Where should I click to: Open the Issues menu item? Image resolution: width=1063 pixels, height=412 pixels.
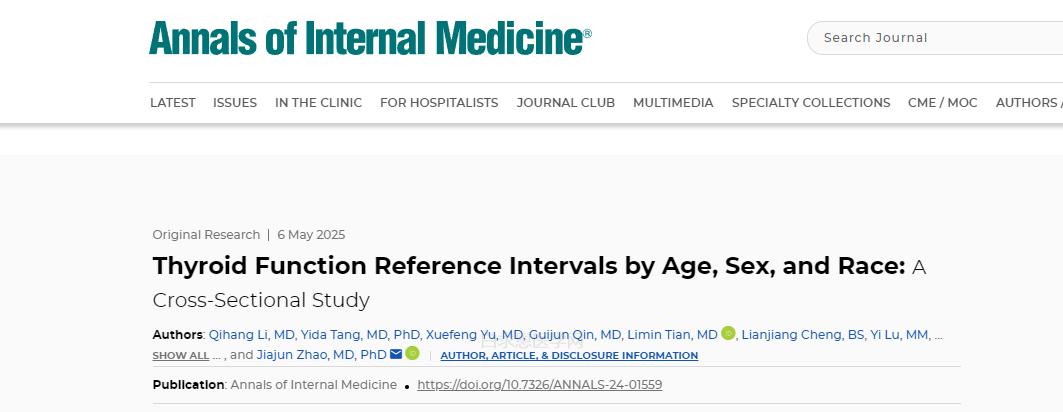235,102
